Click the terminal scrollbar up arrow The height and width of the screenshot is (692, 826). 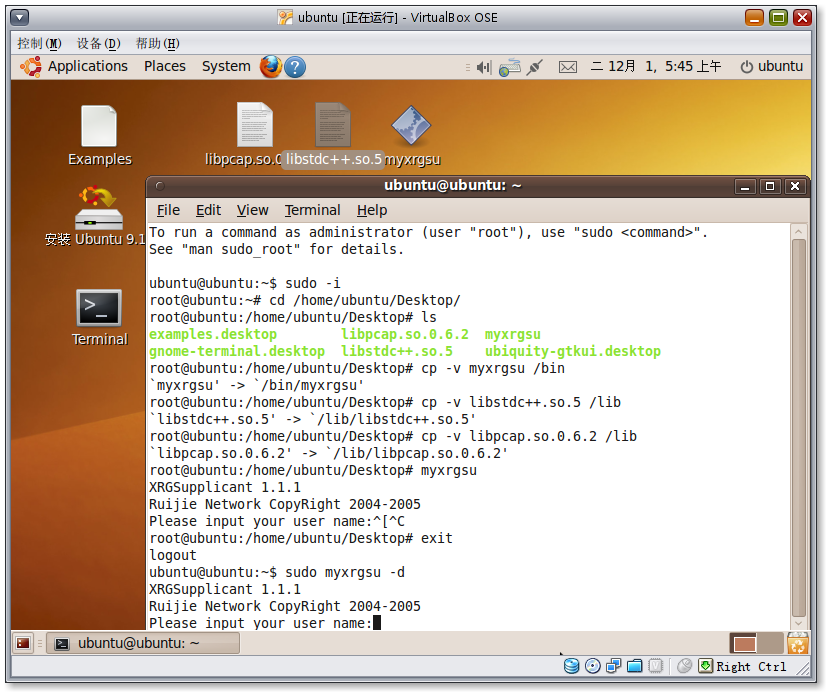pyautogui.click(x=799, y=232)
